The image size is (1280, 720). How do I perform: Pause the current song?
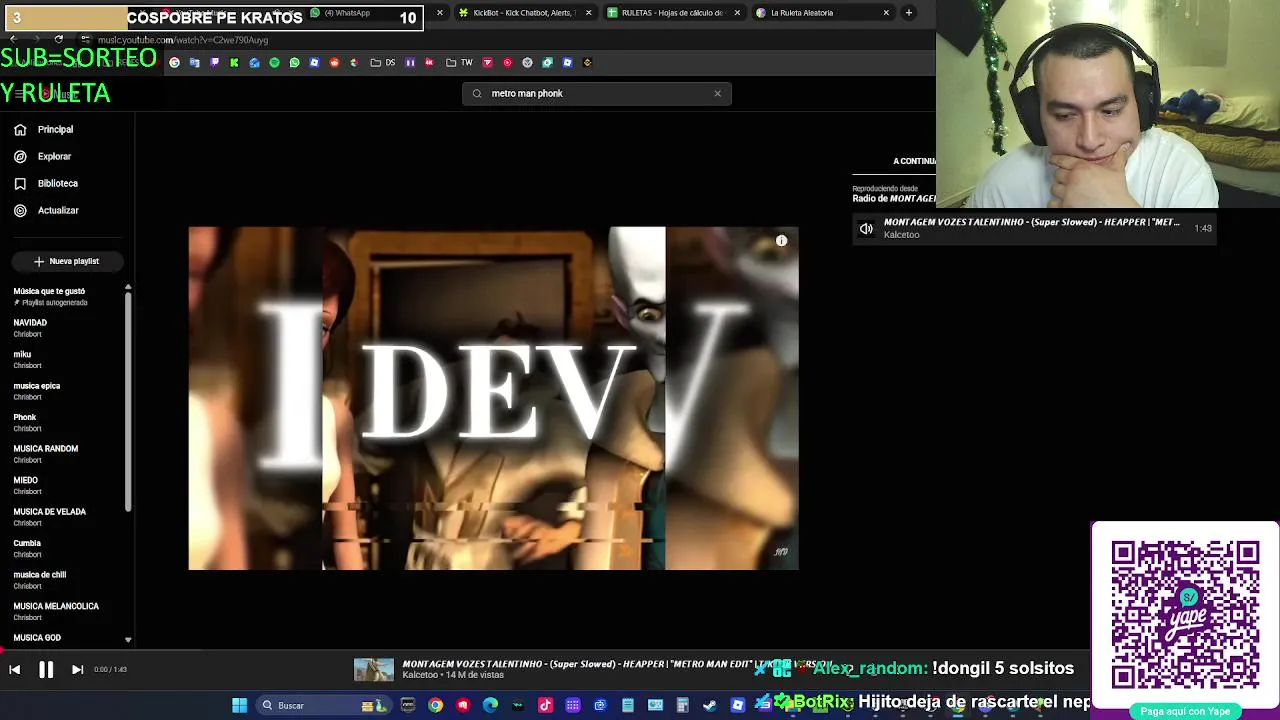(46, 669)
